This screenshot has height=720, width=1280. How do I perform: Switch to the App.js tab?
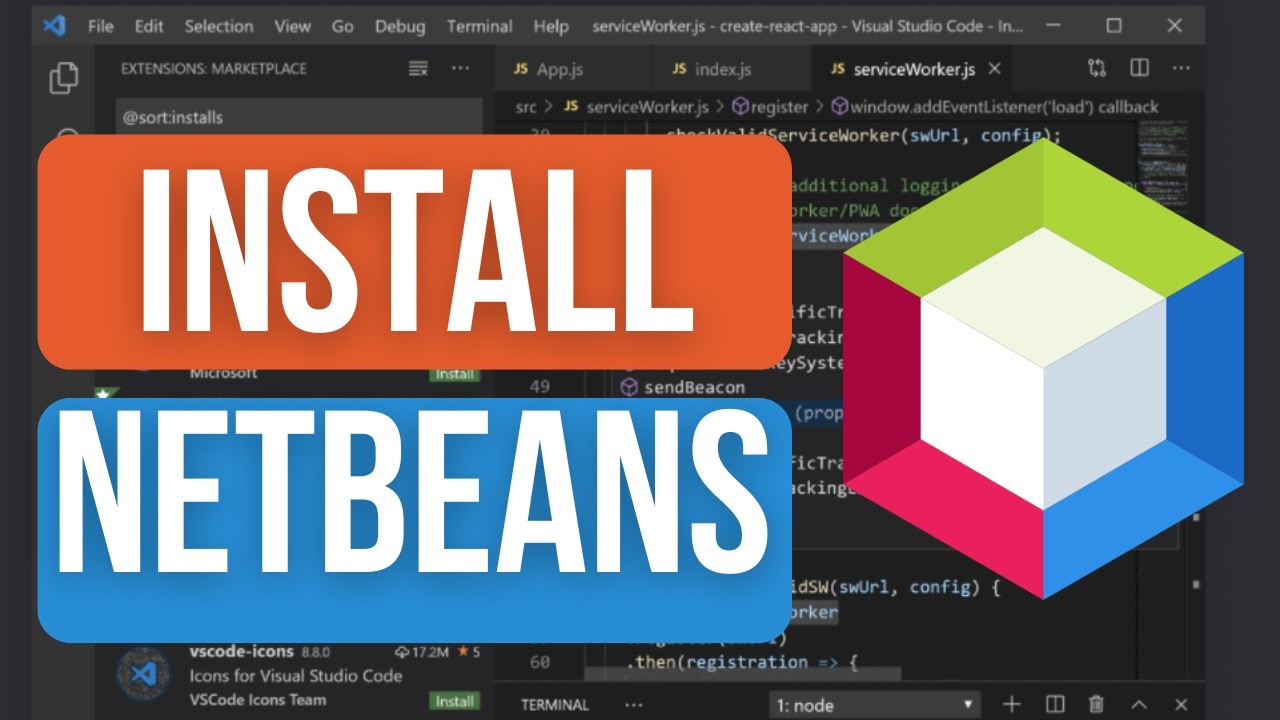pos(573,69)
